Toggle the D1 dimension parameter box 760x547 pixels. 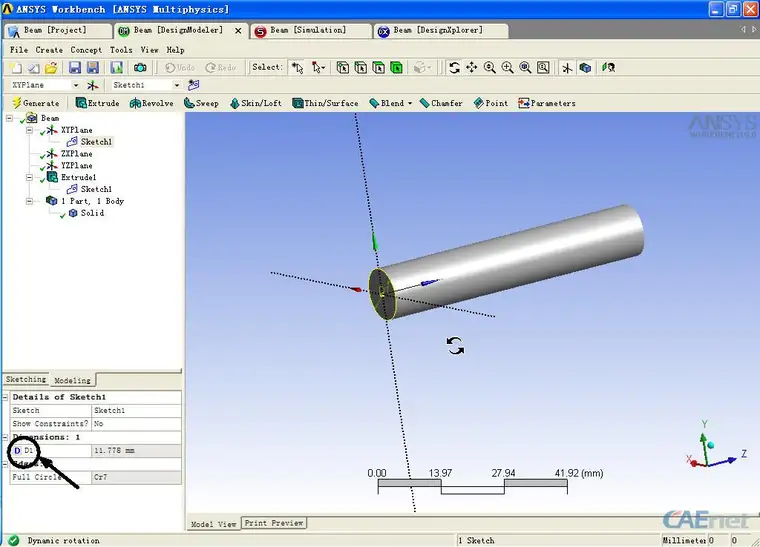[17, 451]
